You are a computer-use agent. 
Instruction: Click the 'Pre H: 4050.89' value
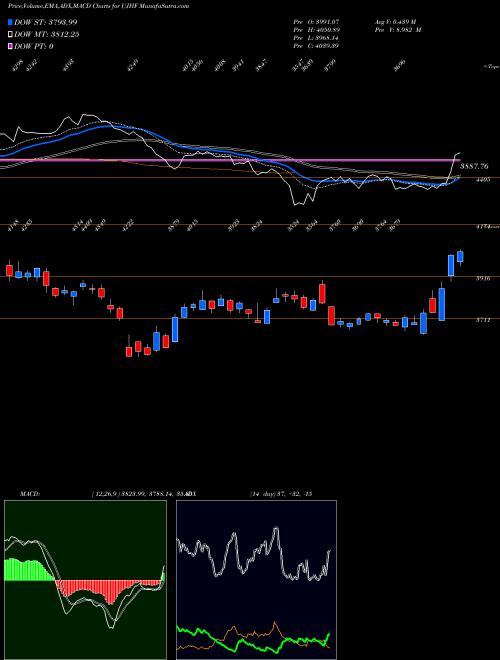click(x=316, y=30)
